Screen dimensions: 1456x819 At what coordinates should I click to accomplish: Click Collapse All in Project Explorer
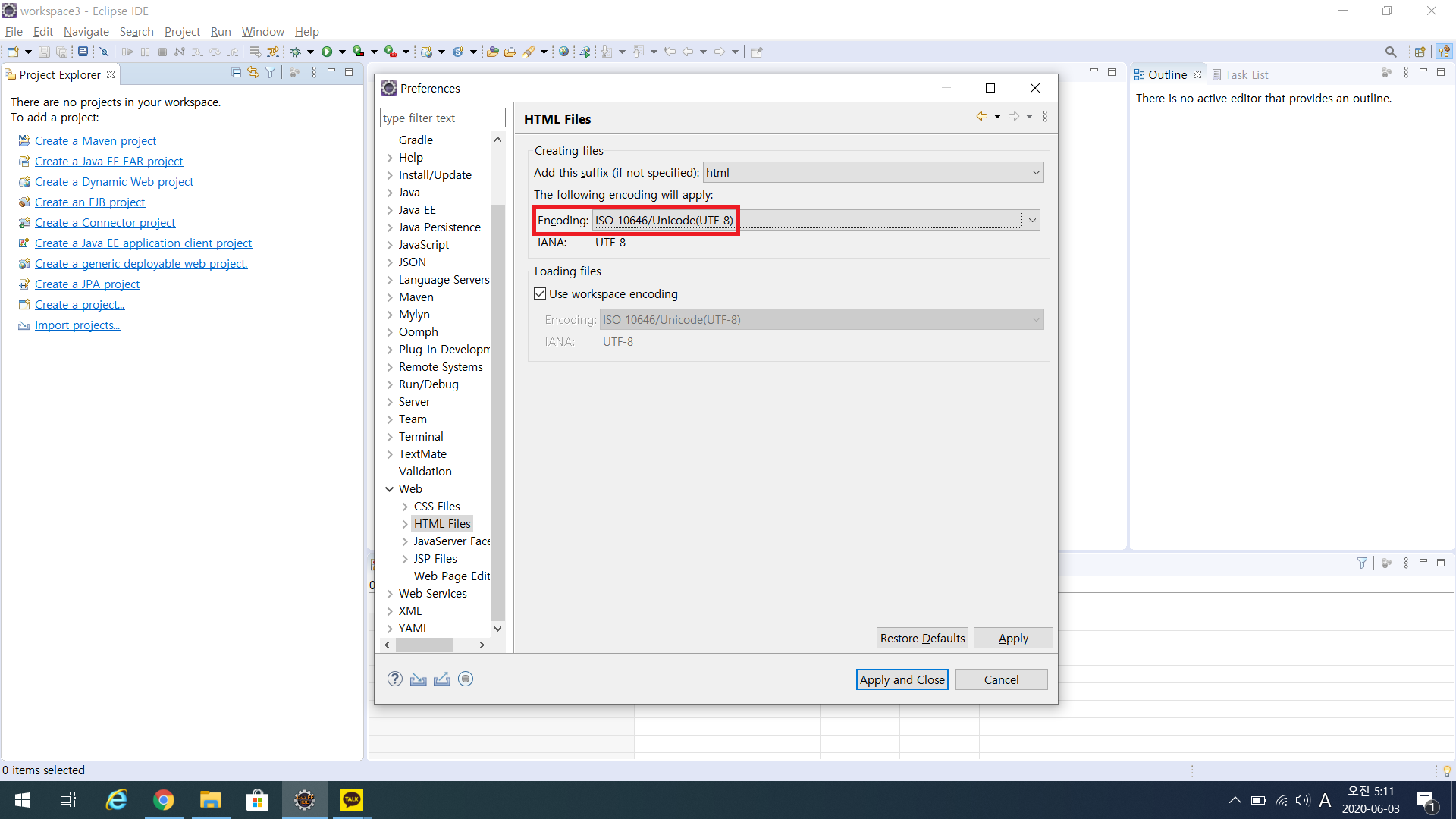[x=236, y=73]
